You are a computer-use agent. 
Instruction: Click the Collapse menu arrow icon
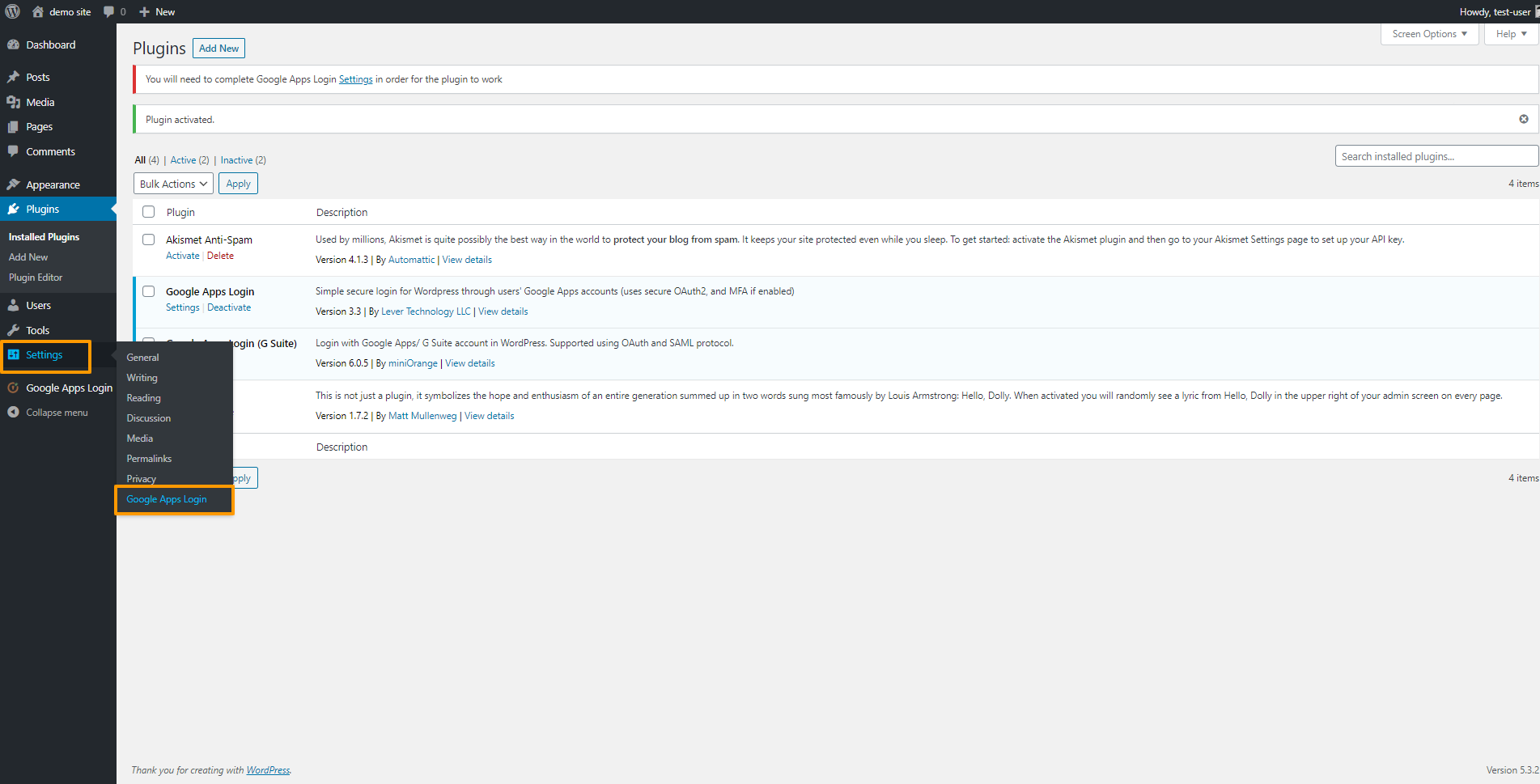point(13,412)
